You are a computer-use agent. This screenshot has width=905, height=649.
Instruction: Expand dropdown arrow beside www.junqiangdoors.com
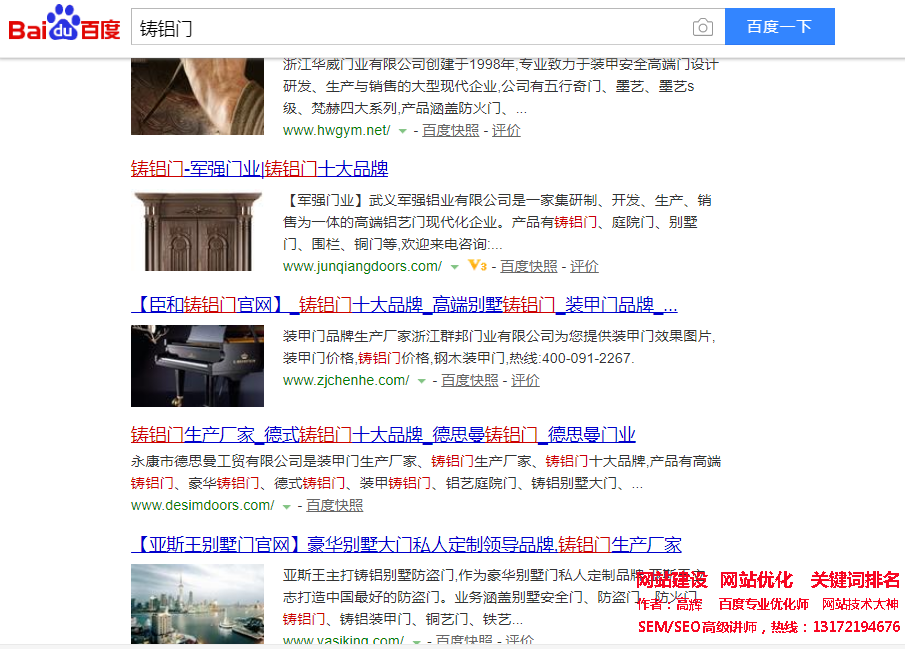tap(454, 267)
